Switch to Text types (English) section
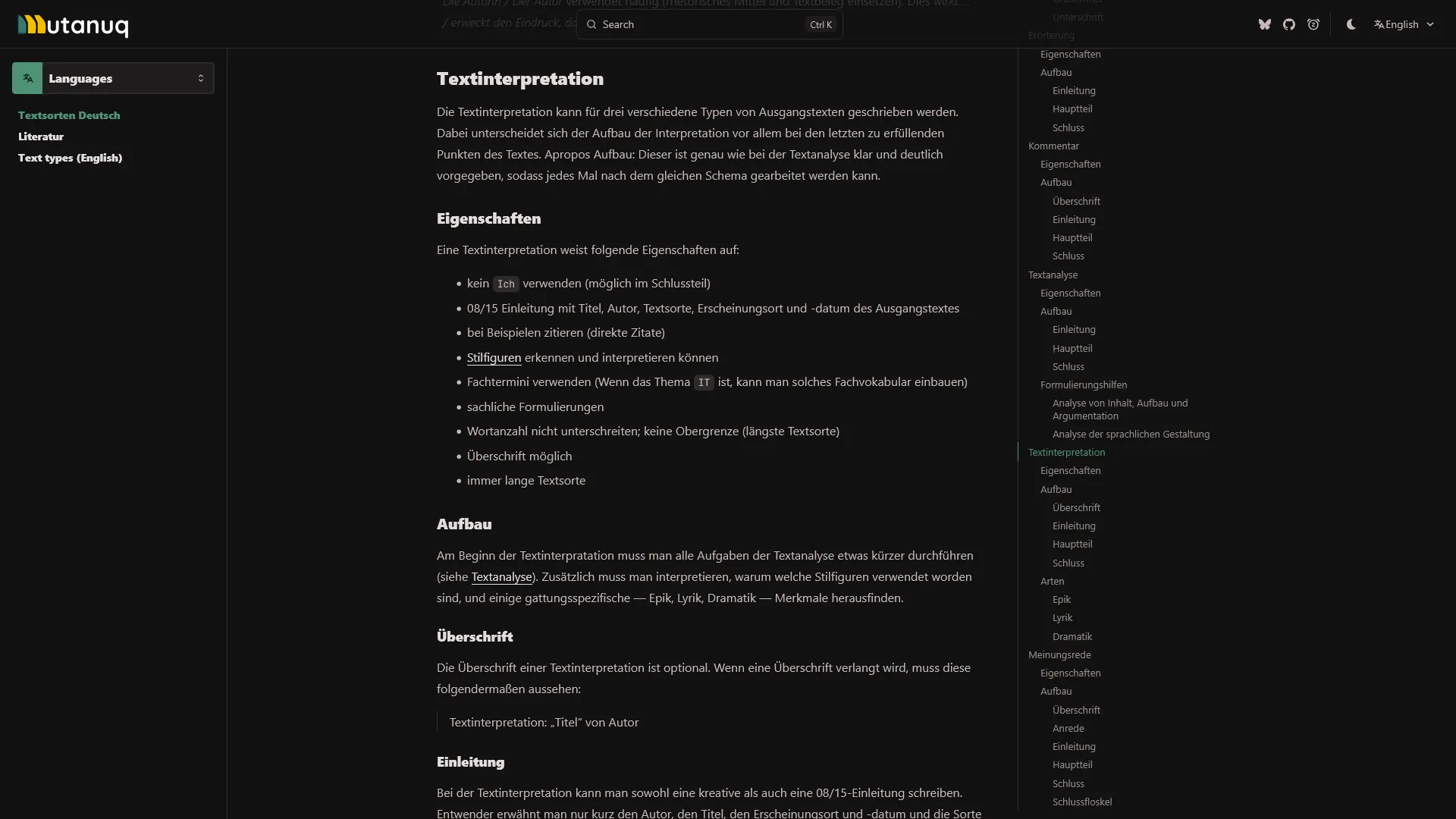The height and width of the screenshot is (819, 1456). pyautogui.click(x=70, y=158)
